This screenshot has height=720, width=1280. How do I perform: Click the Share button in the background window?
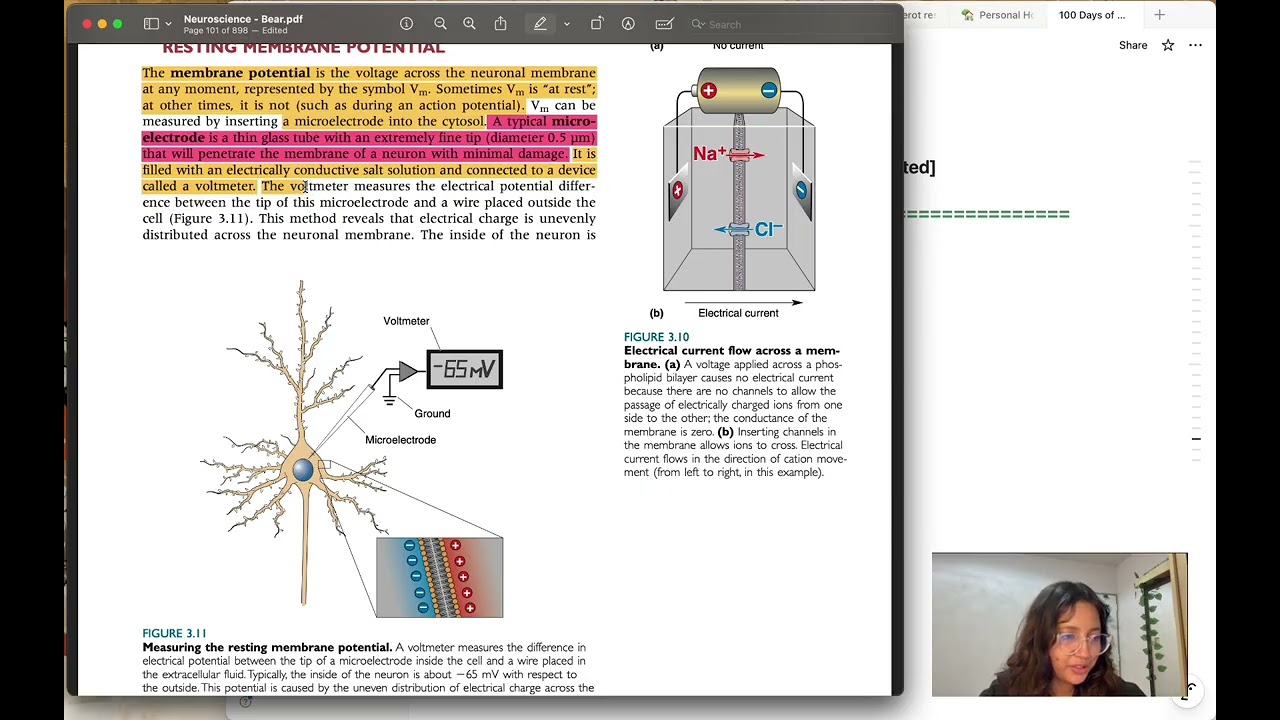[1133, 45]
